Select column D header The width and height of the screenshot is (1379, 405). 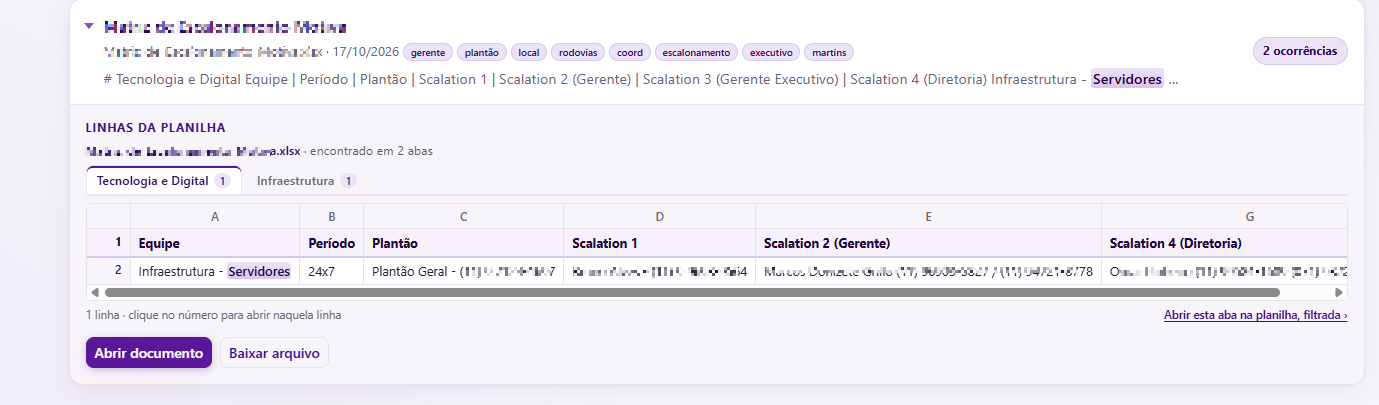659,216
